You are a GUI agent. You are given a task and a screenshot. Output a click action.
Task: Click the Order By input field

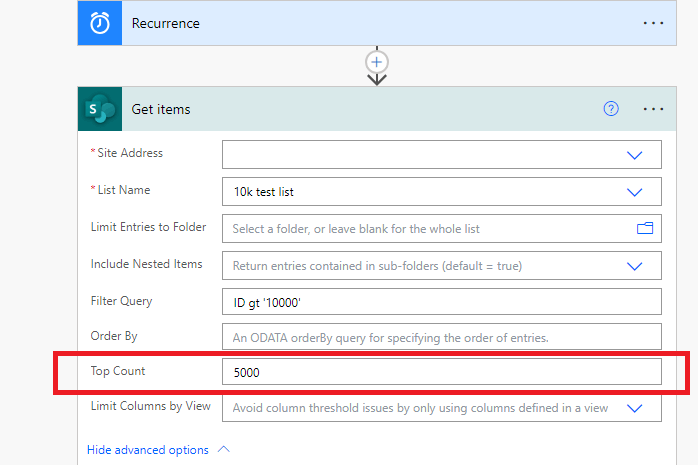click(442, 337)
